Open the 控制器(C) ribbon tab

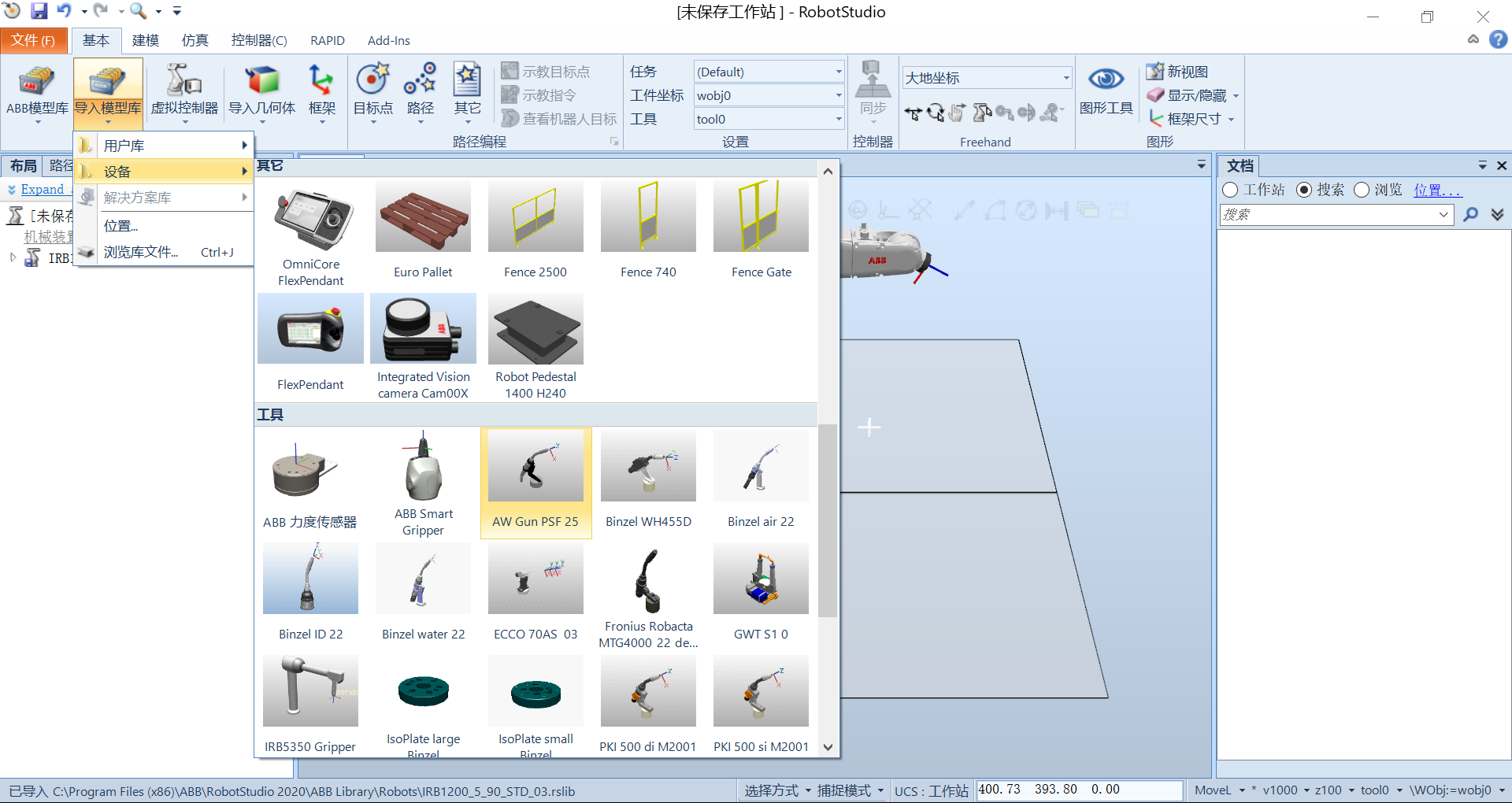coord(259,40)
